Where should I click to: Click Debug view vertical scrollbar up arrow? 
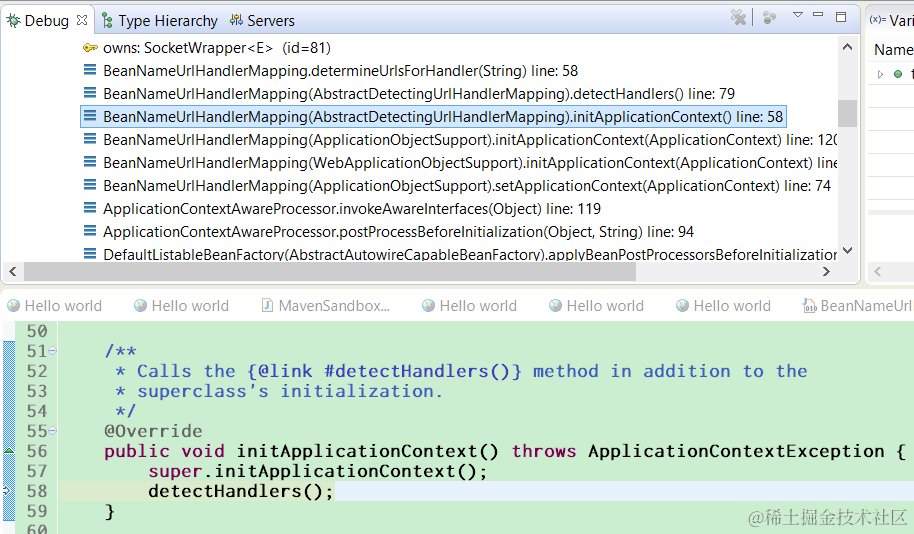tap(848, 47)
